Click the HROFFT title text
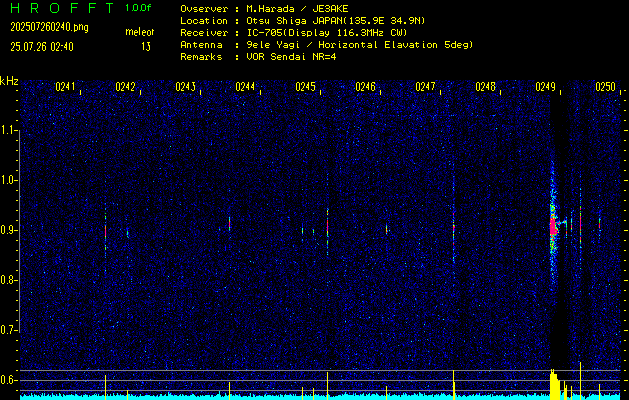Viewport: 629px width, 400px height. (59, 8)
